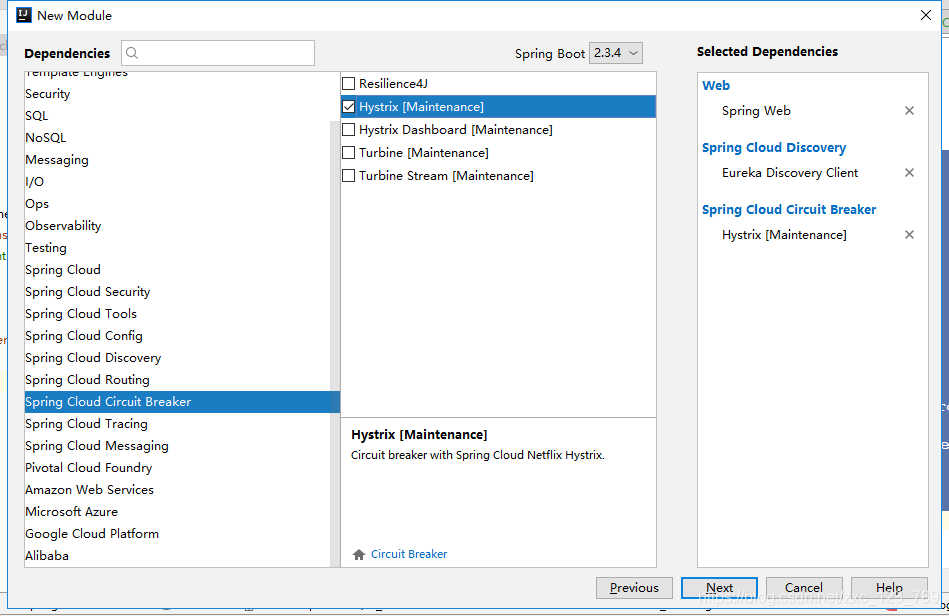Select Spring Web in selected dependencies
This screenshot has height=616, width=949.
756,111
